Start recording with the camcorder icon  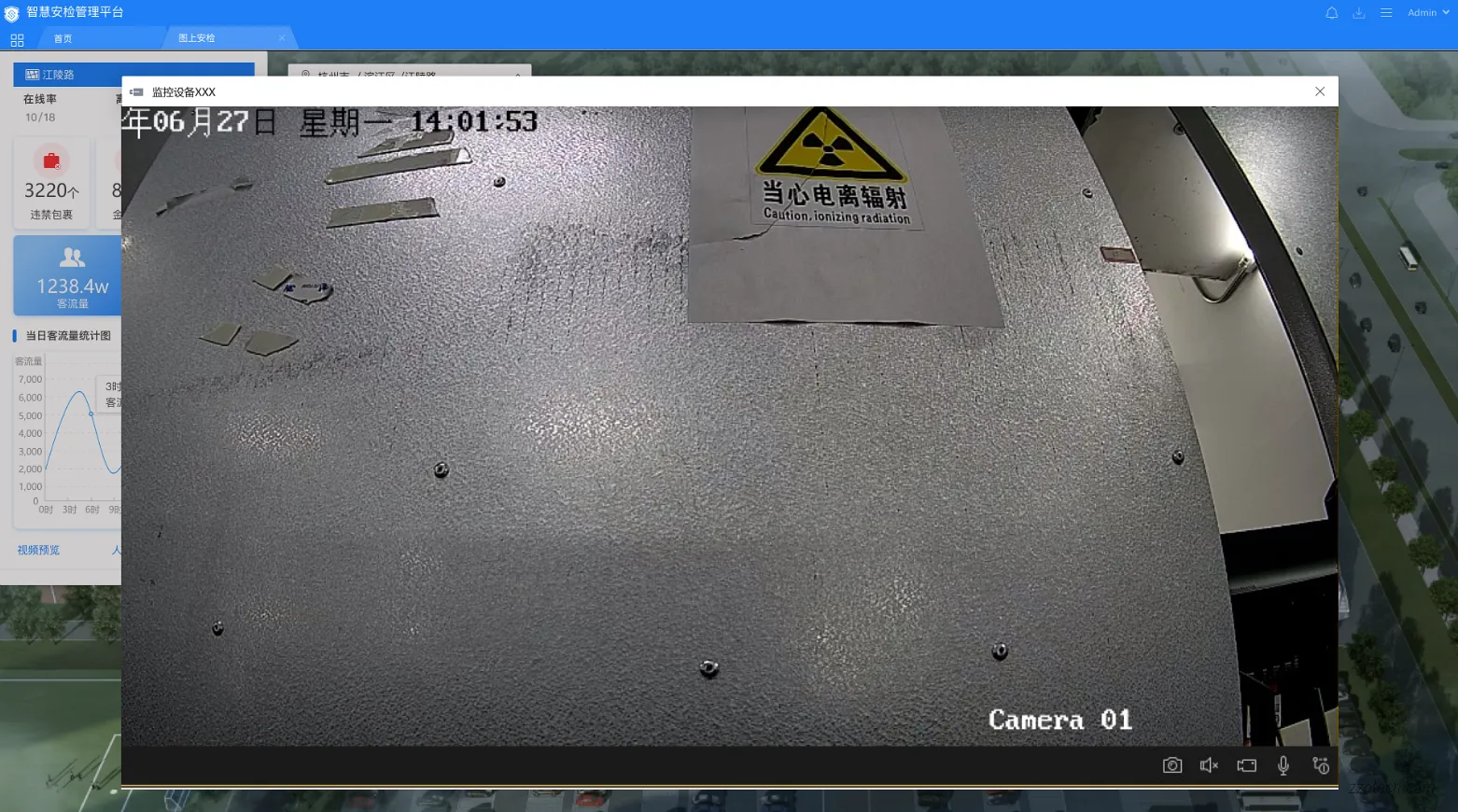(1246, 765)
